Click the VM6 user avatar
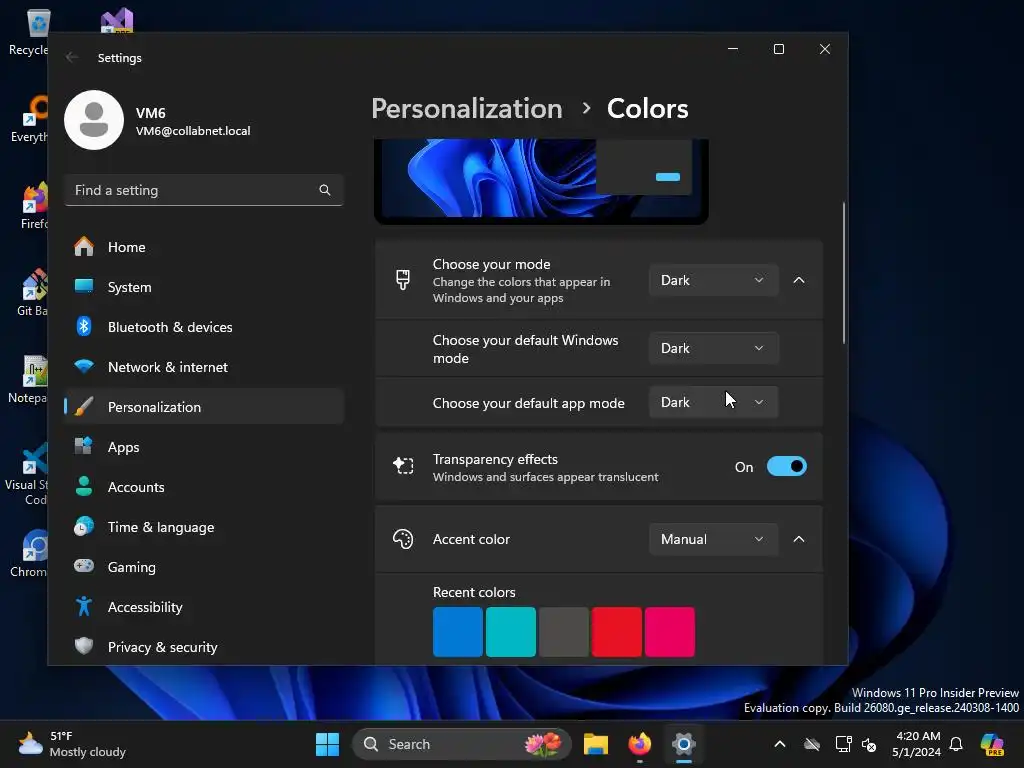Viewport: 1024px width, 768px height. [x=94, y=120]
